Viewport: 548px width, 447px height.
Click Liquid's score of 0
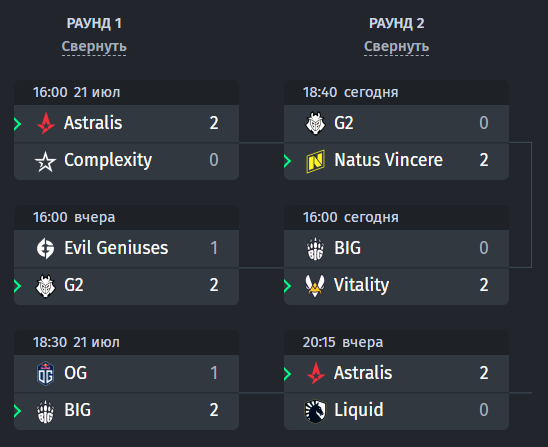click(x=484, y=410)
